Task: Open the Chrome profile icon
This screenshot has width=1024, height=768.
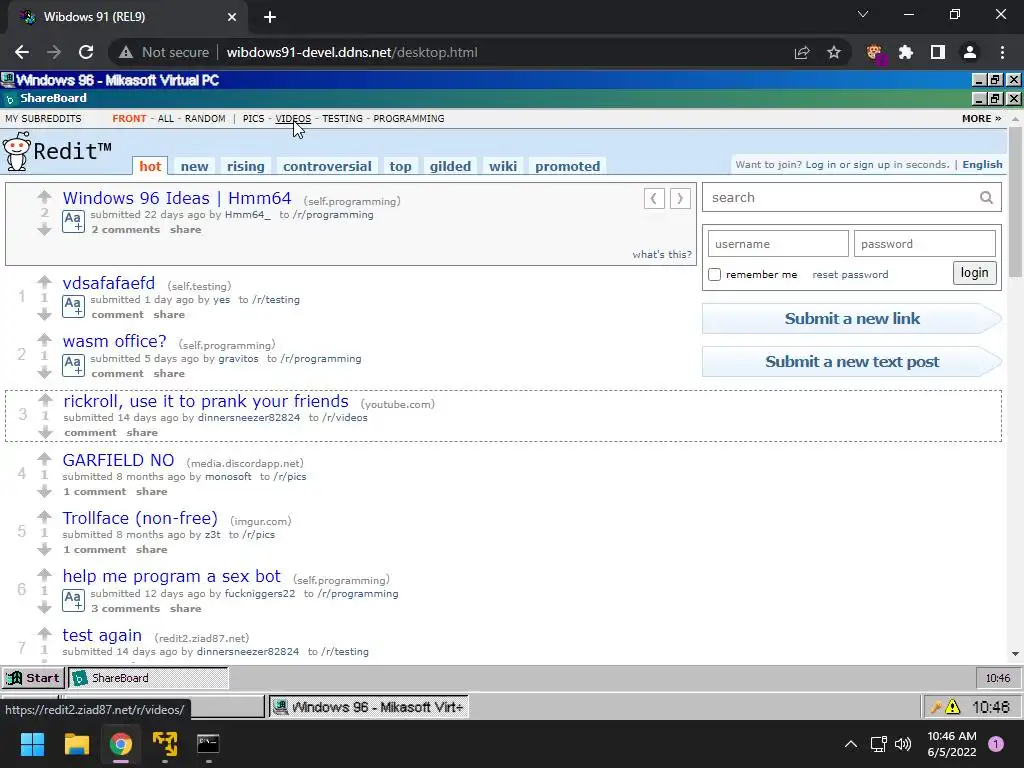Action: [x=970, y=52]
